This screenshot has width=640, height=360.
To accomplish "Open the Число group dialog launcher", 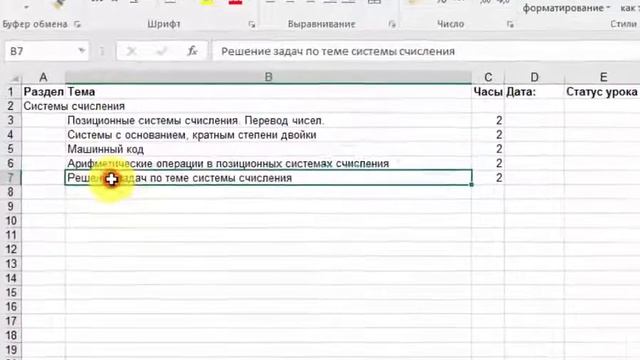I will [510, 24].
